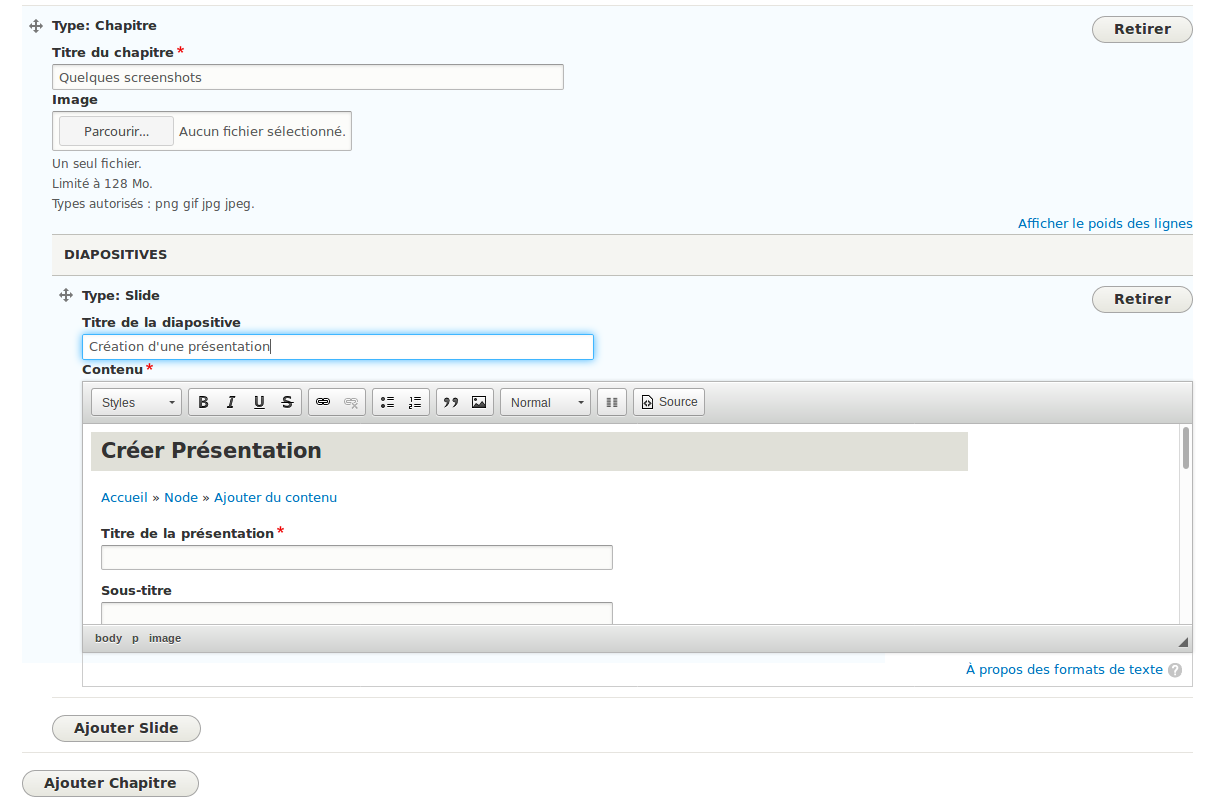Insert a hyperlink with the link icon
Image resolution: width=1212 pixels, height=810 pixels.
pyautogui.click(x=323, y=402)
